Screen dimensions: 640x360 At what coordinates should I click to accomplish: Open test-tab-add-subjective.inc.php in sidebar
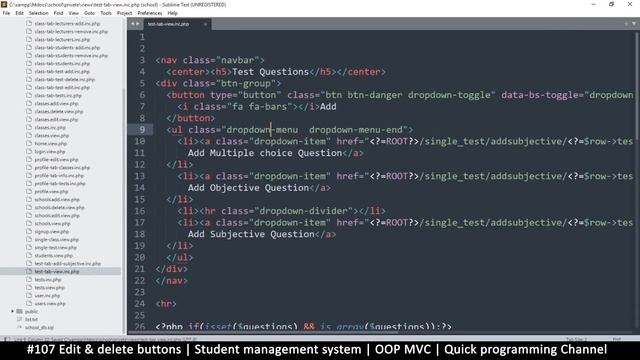click(x=67, y=264)
